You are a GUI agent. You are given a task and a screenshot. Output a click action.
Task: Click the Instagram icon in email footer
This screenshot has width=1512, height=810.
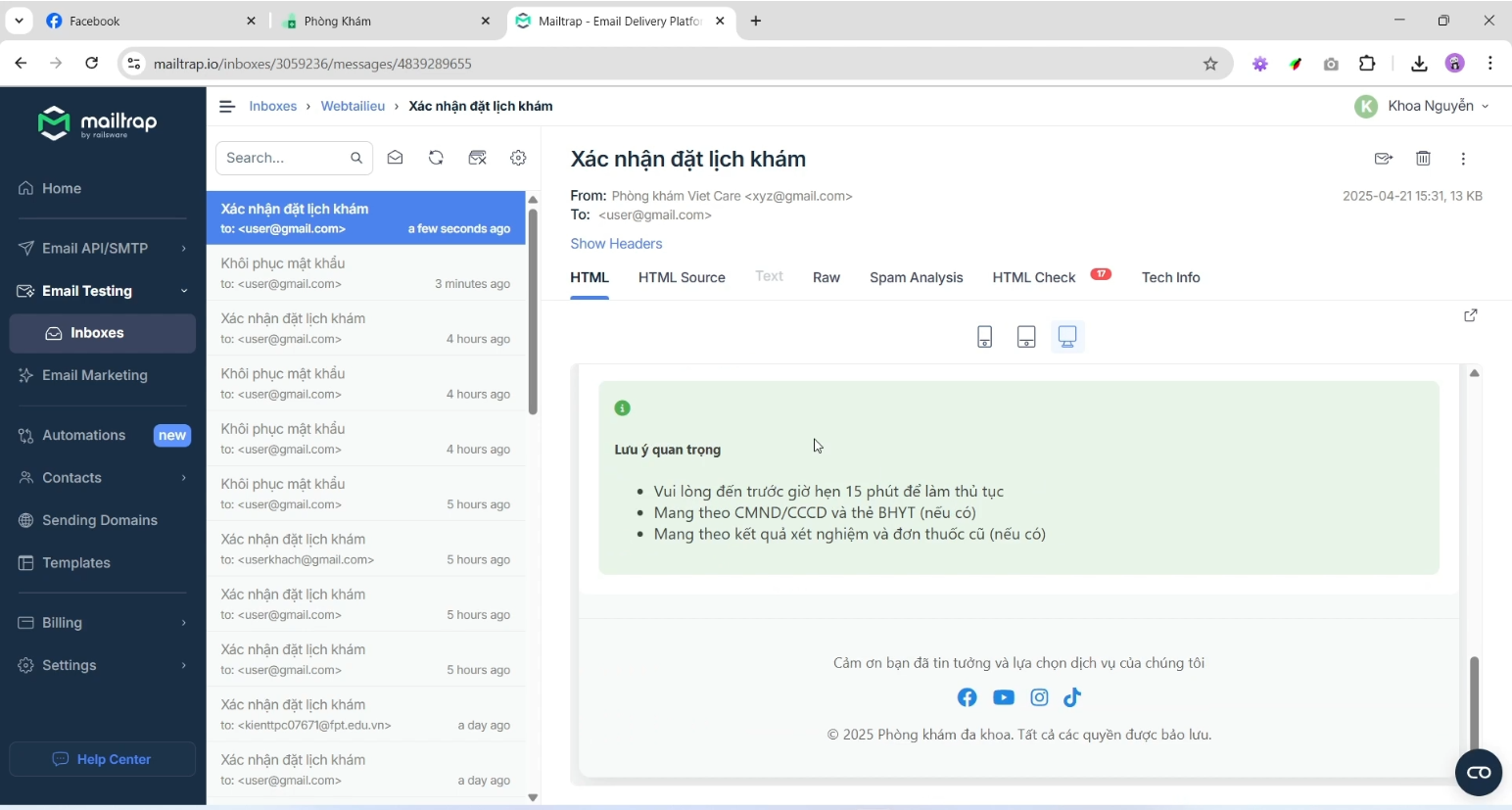pos(1040,697)
